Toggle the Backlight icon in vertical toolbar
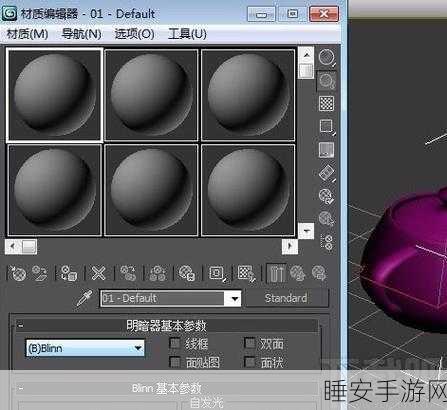Viewport: 447px width, 410px height. 326,81
